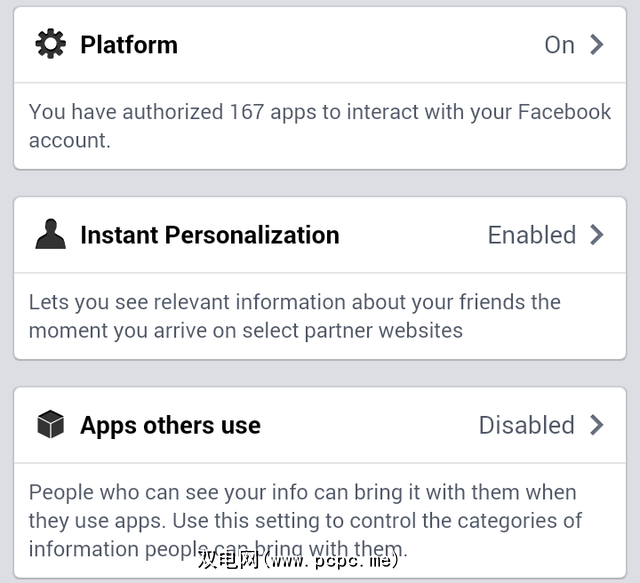Click the Apps others use cube icon
This screenshot has height=583, width=640.
click(x=50, y=425)
